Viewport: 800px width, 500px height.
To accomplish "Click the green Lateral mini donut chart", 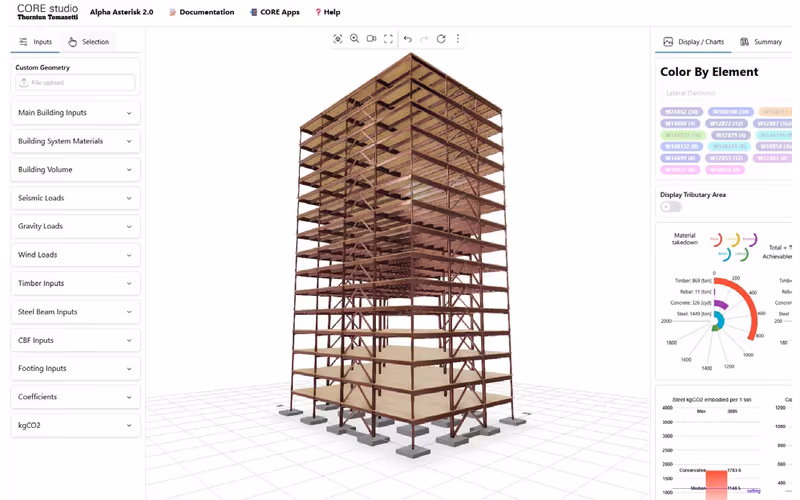I will pyautogui.click(x=741, y=254).
